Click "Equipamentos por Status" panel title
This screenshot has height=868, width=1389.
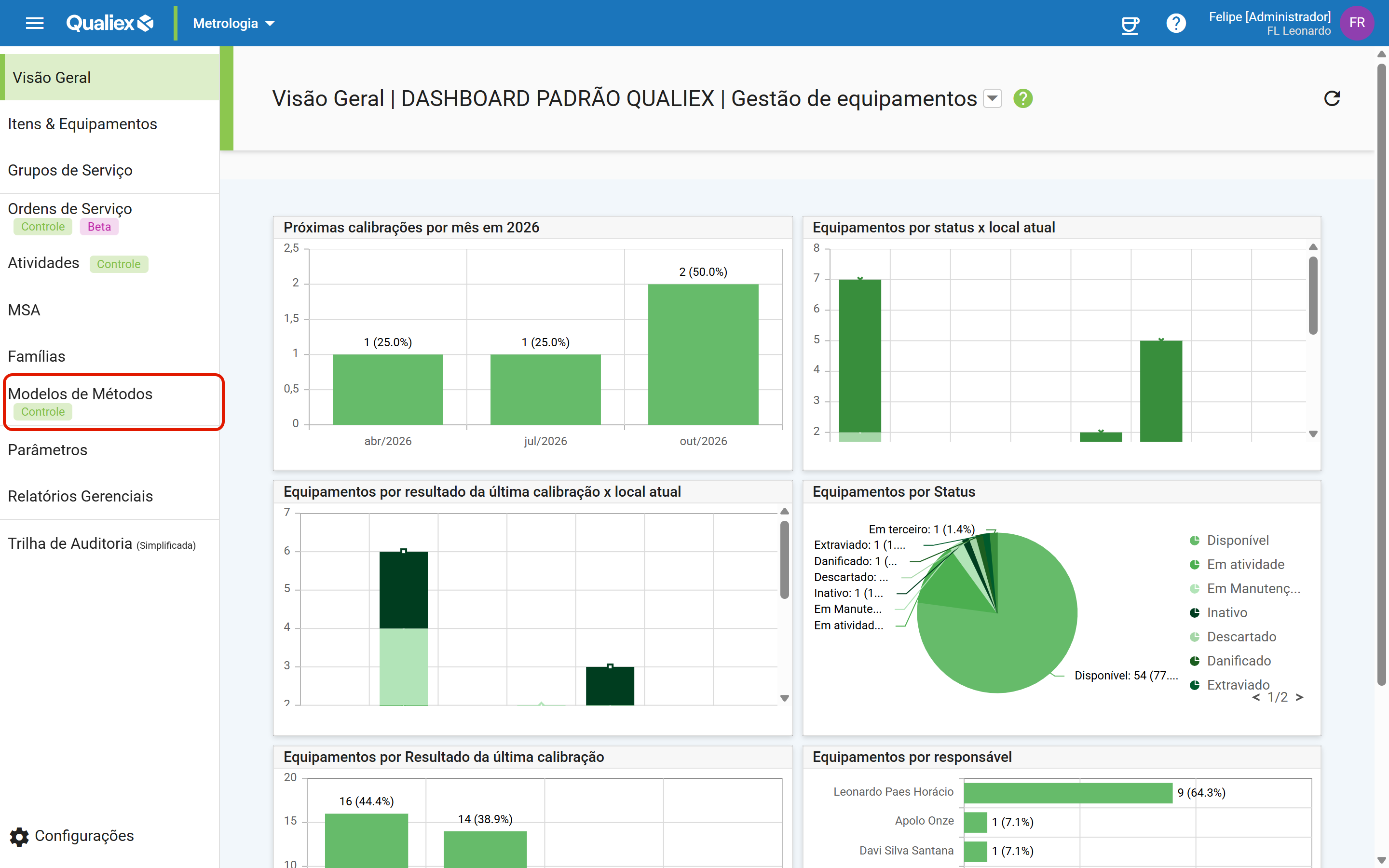894,492
